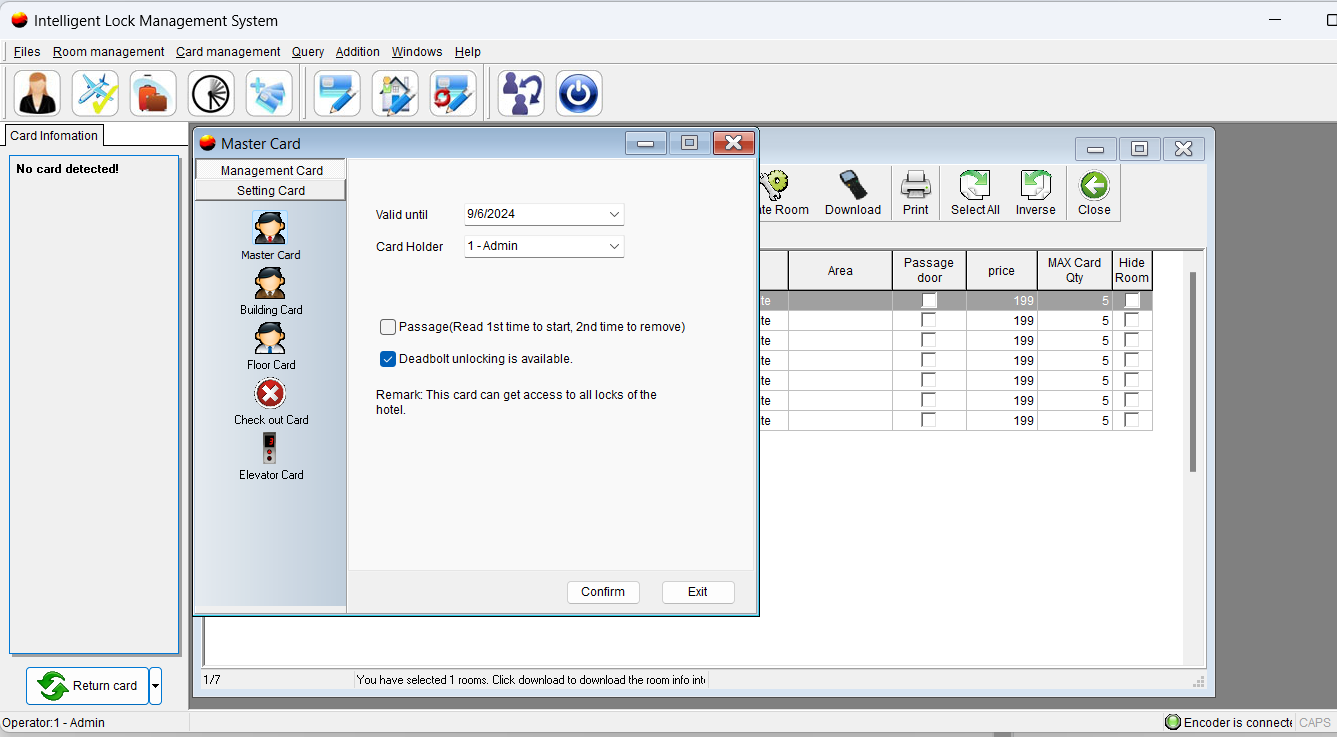This screenshot has width=1337, height=737.
Task: Select the Card Infomation tab
Action: pyautogui.click(x=54, y=136)
